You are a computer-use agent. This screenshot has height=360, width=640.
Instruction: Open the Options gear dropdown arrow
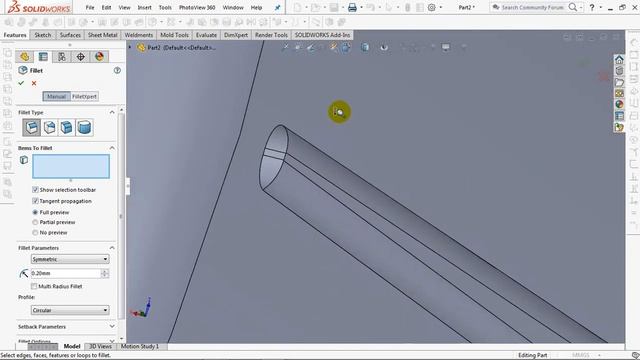pyautogui.click(x=440, y=7)
